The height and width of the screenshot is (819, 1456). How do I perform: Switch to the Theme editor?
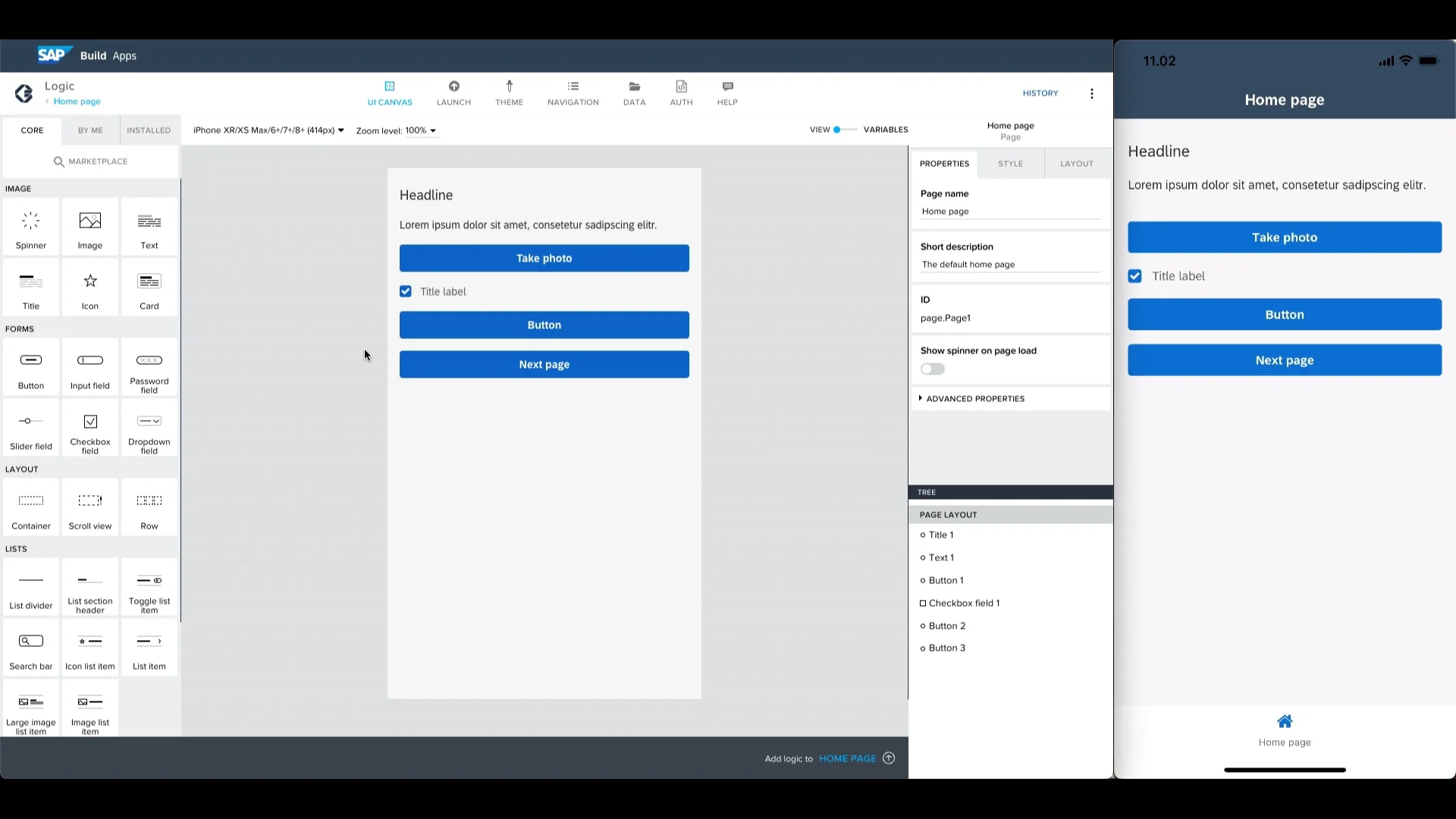coord(509,93)
